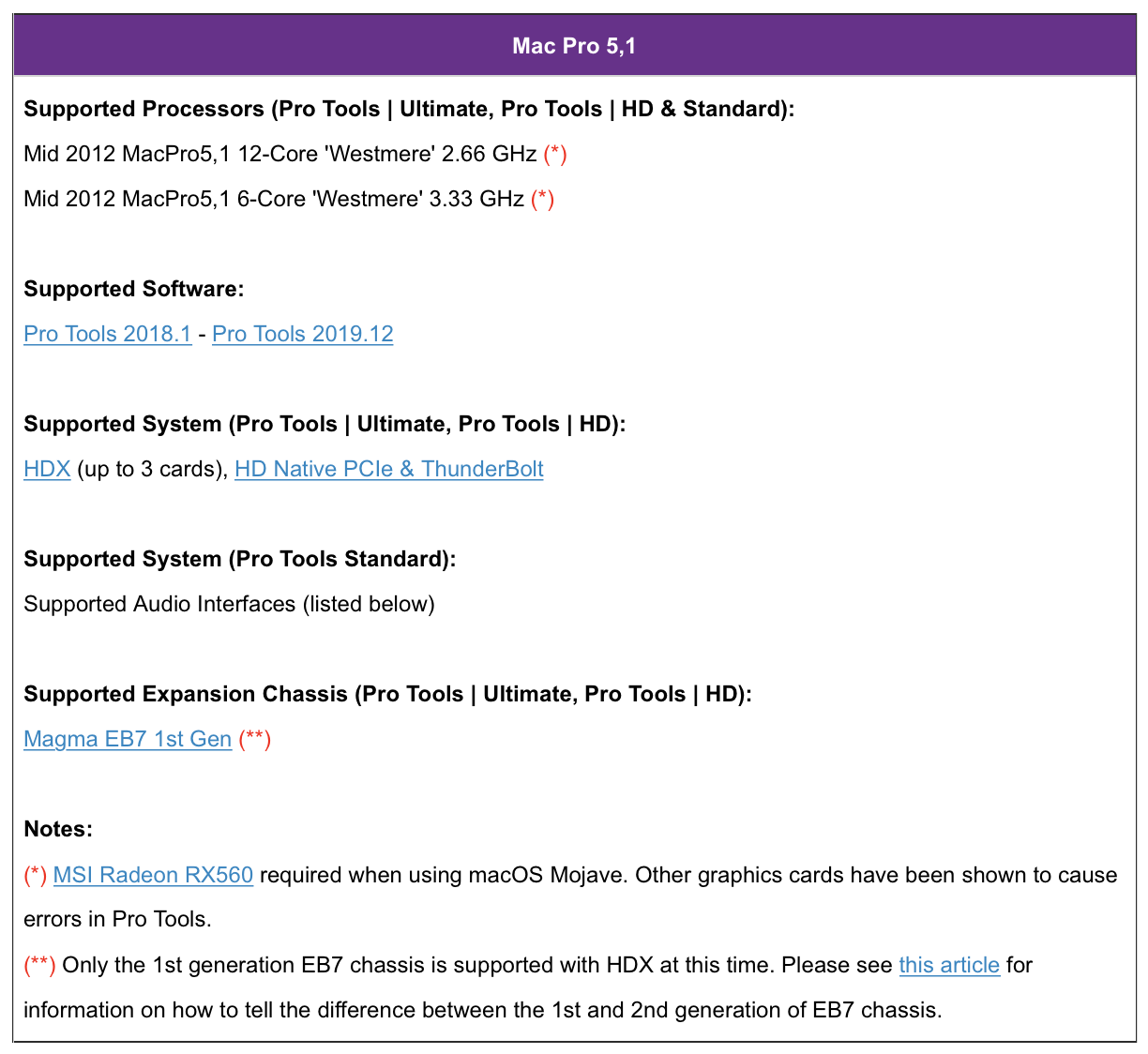Open the Pro Tools 2018.1 link
This screenshot has height=1054, width=1148.
point(108,334)
